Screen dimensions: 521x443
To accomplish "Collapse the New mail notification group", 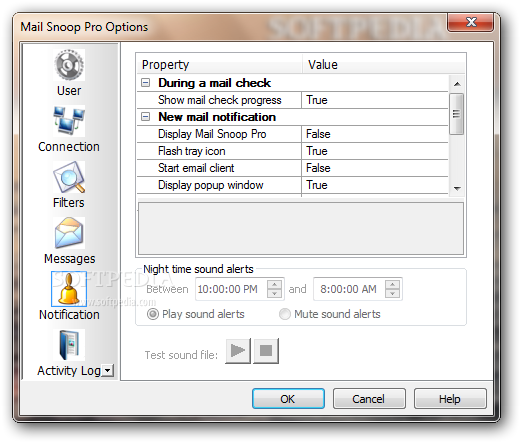I will 145,117.
